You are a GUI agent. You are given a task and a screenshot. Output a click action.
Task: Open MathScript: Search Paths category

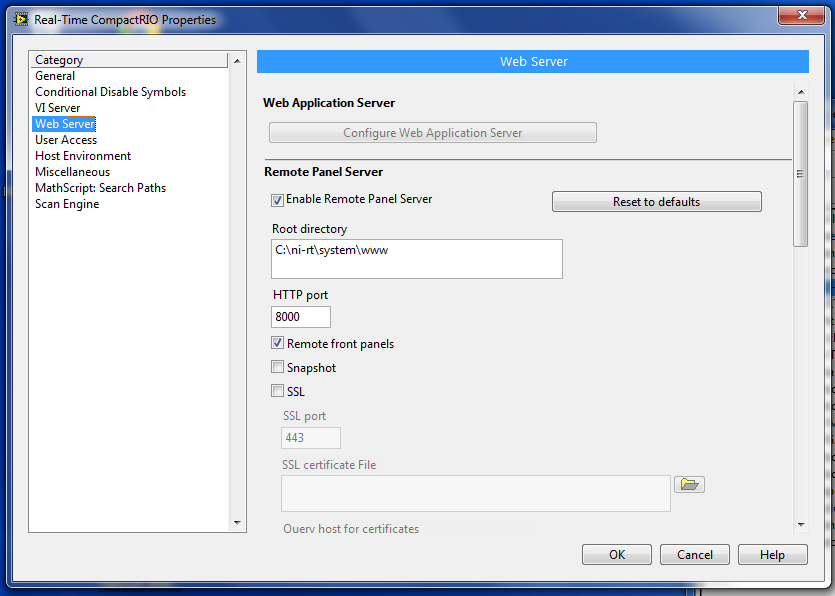(101, 187)
